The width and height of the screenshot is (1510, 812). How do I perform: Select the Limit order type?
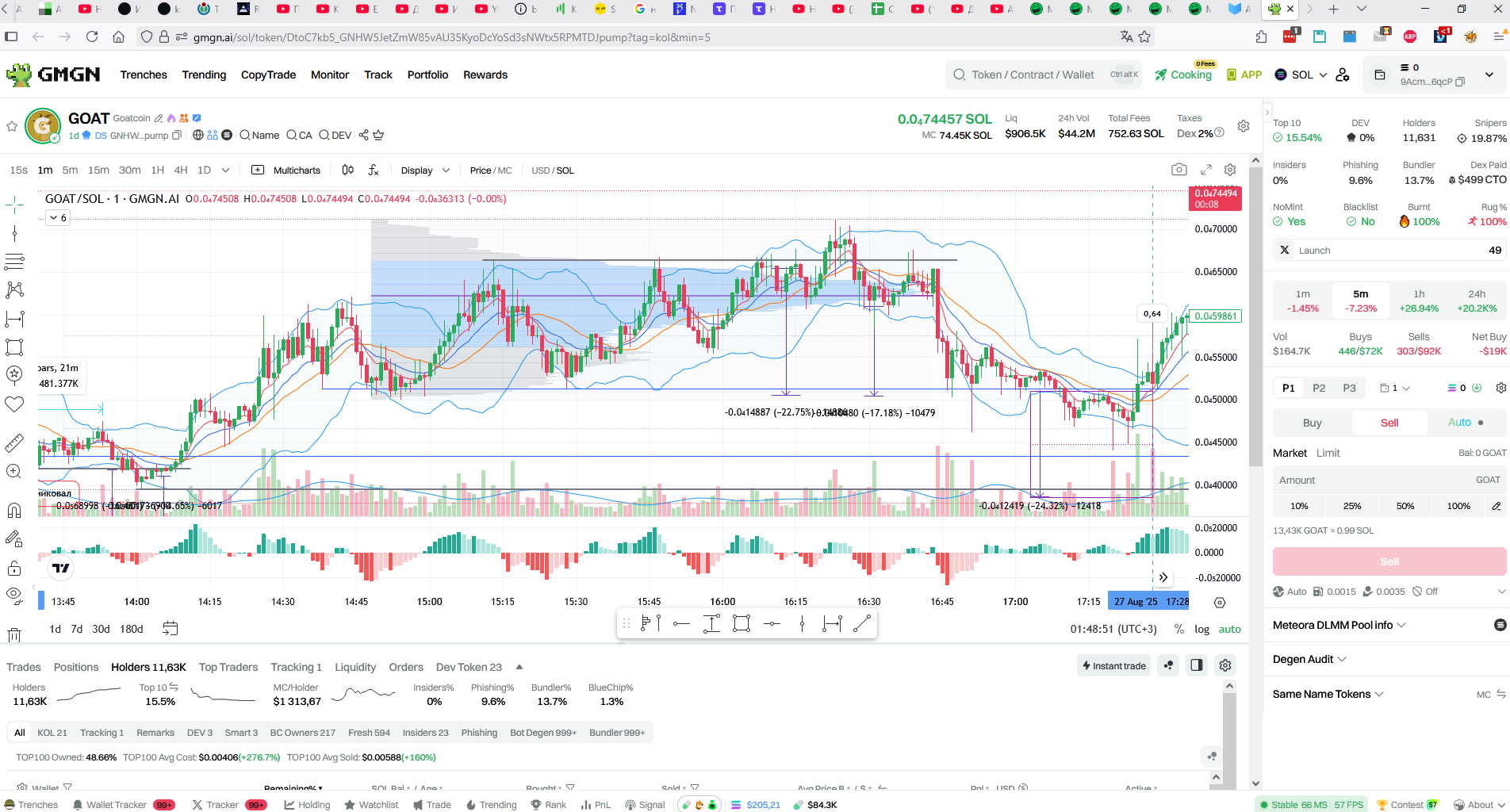tap(1328, 453)
